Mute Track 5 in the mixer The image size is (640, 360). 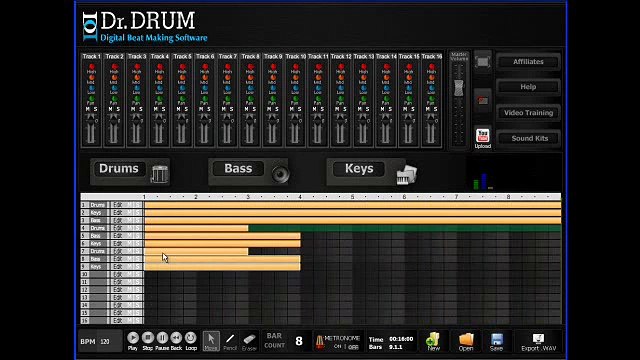click(x=178, y=109)
